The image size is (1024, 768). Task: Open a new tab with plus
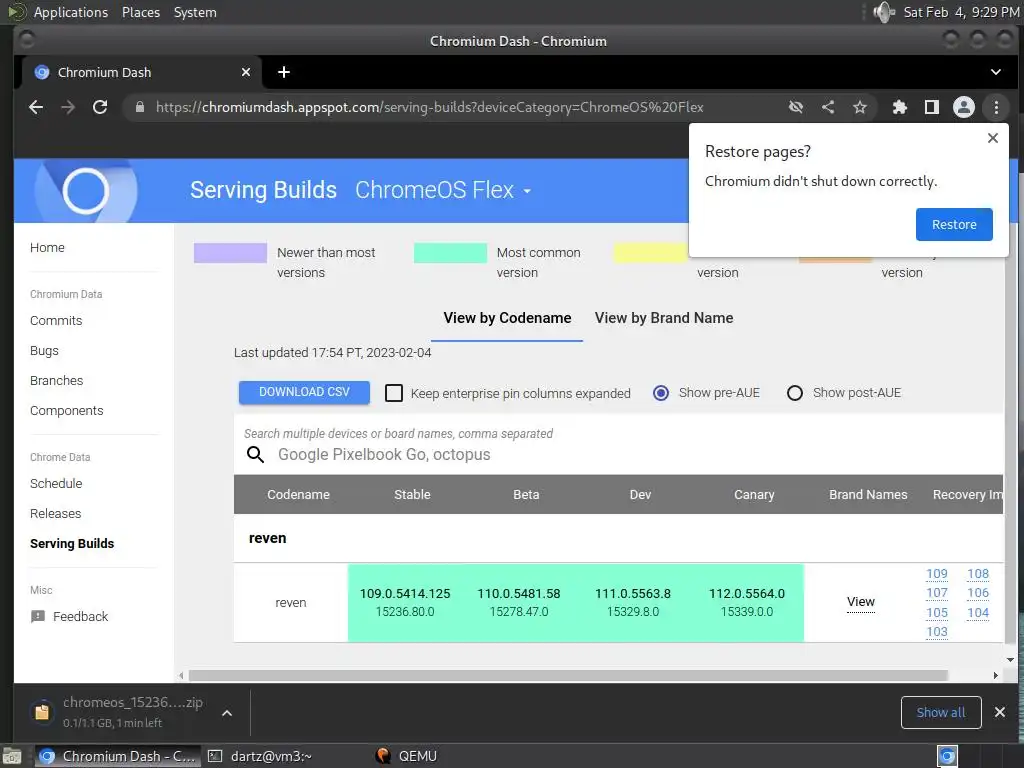[x=283, y=72]
